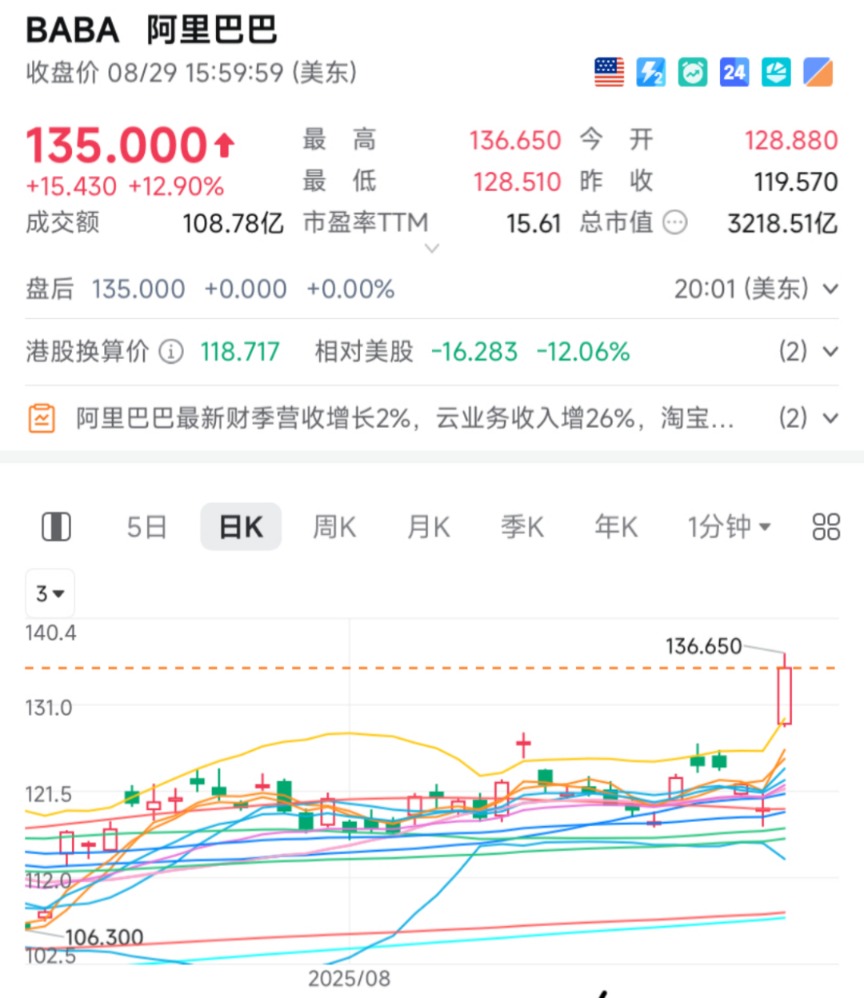Tap the 最低 128.510 value
The width and height of the screenshot is (864, 998).
[516, 182]
